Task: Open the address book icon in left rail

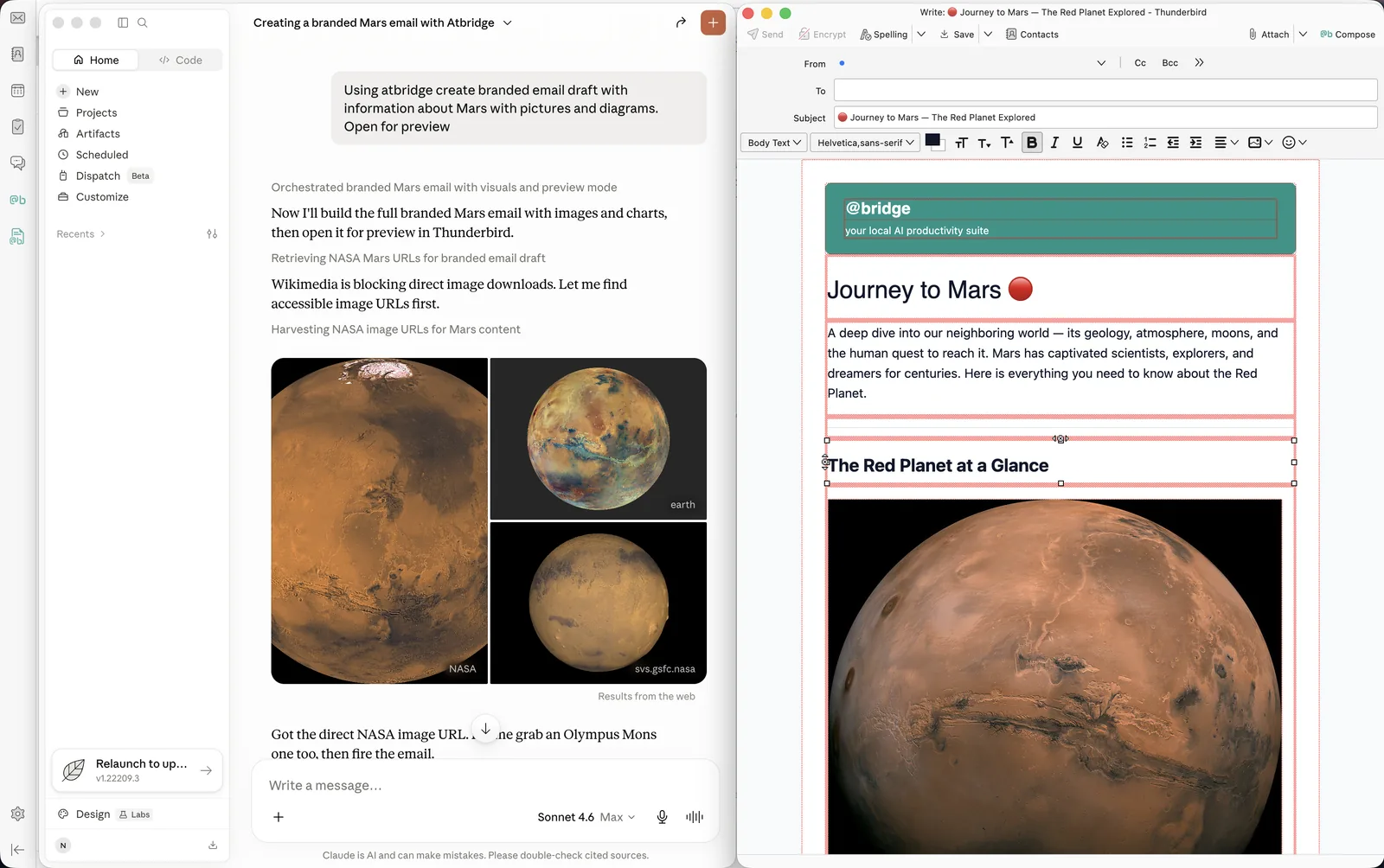Action: pos(17,54)
